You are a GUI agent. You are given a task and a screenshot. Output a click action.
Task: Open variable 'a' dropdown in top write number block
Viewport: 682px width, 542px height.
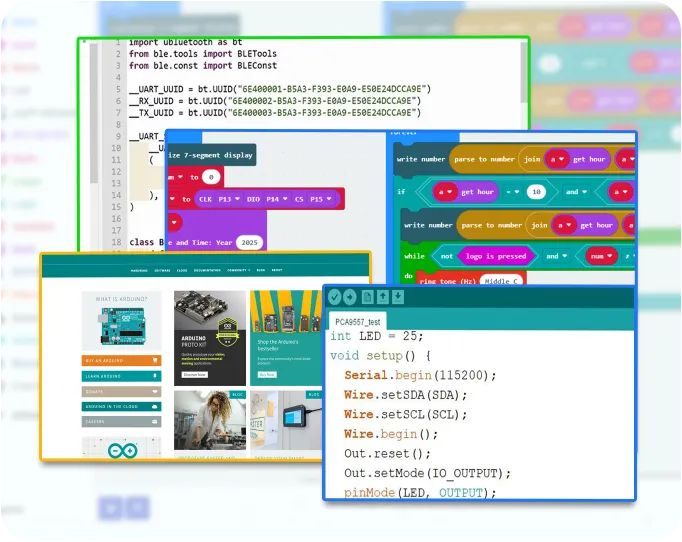tap(557, 159)
